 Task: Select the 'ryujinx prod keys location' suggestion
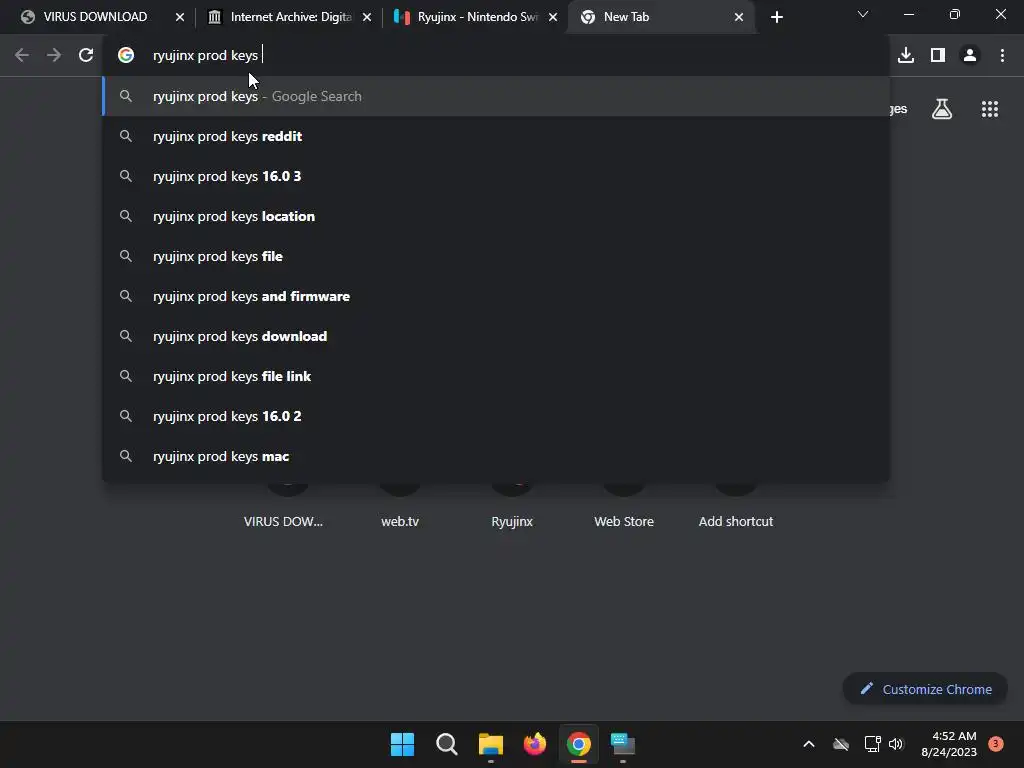496,216
